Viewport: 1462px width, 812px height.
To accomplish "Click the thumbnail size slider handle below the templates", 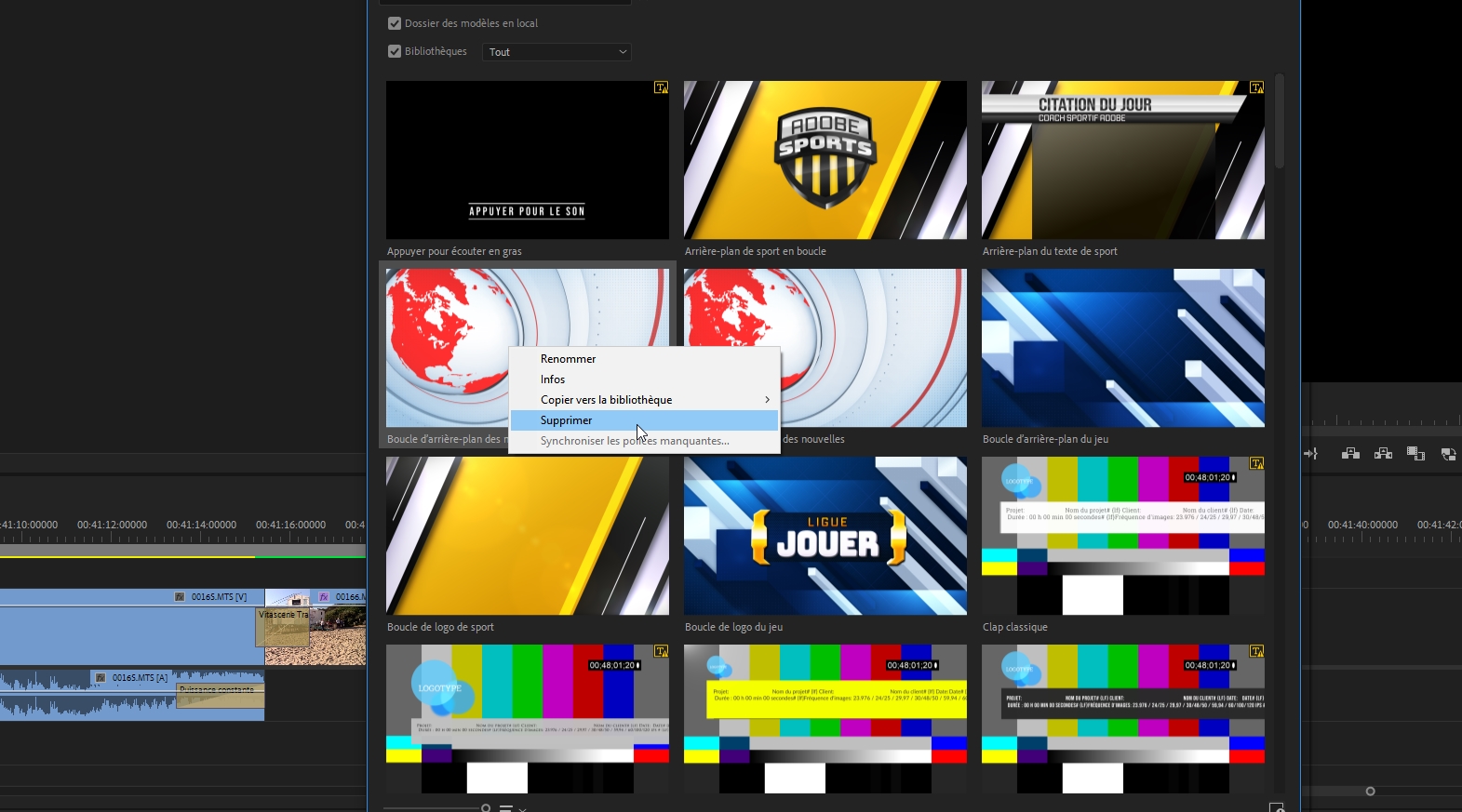I will coord(486,808).
